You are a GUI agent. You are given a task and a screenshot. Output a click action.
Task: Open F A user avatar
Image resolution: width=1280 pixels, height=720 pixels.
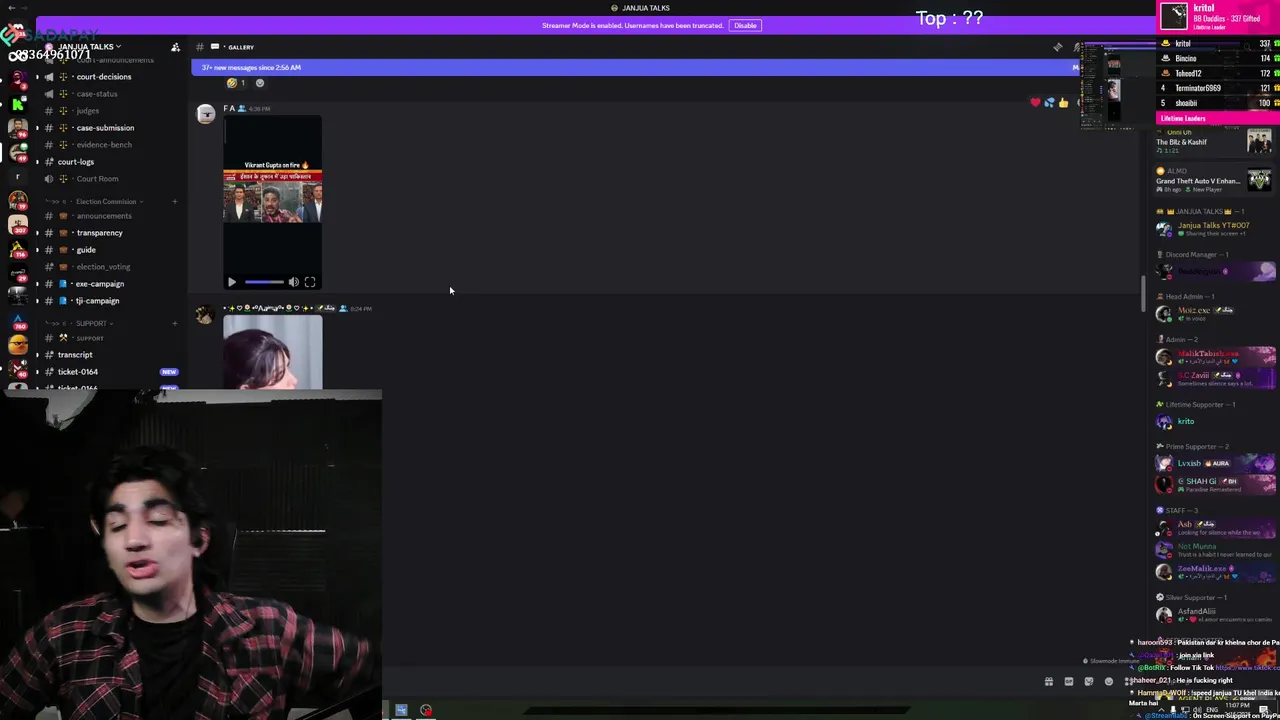206,114
